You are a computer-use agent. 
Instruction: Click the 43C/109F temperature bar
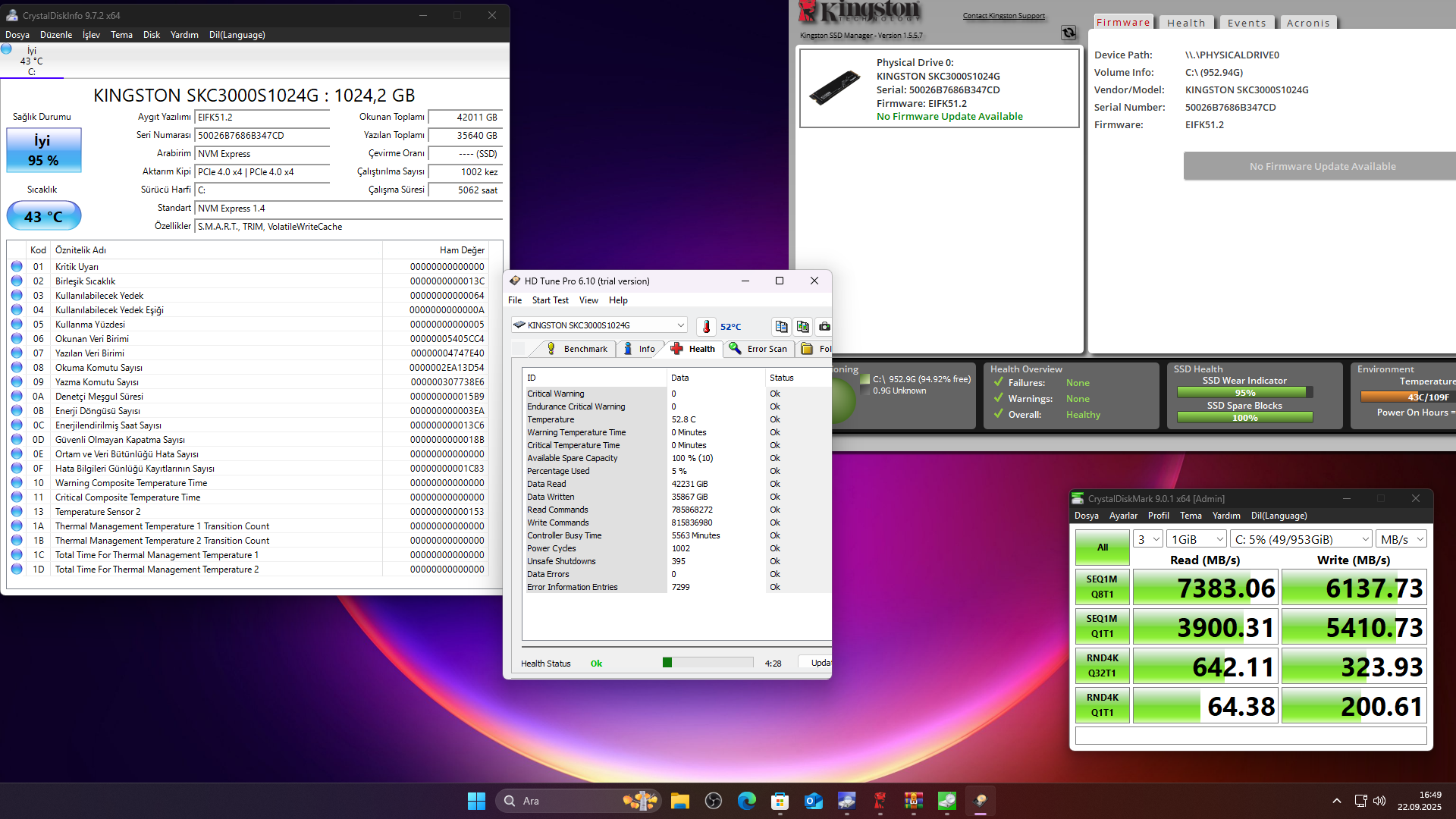1408,397
